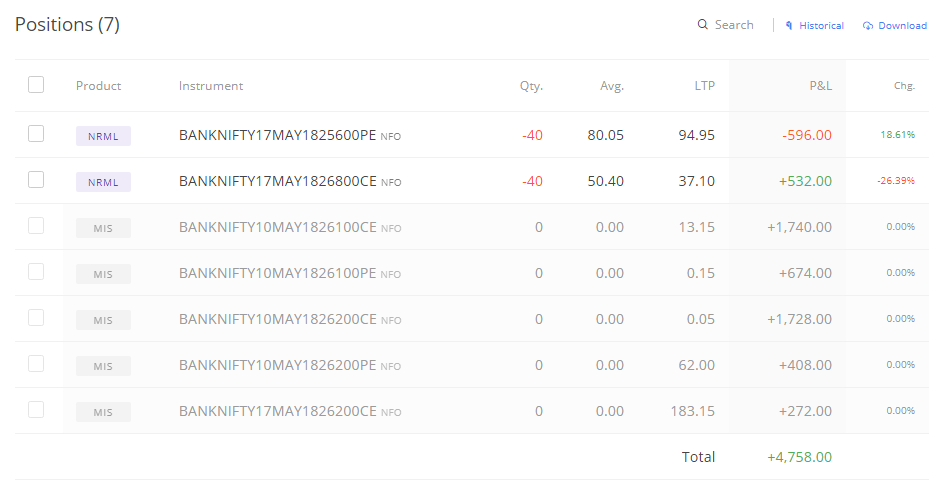The height and width of the screenshot is (482, 938).
Task: Sort by the LTP column header
Action: pos(705,86)
